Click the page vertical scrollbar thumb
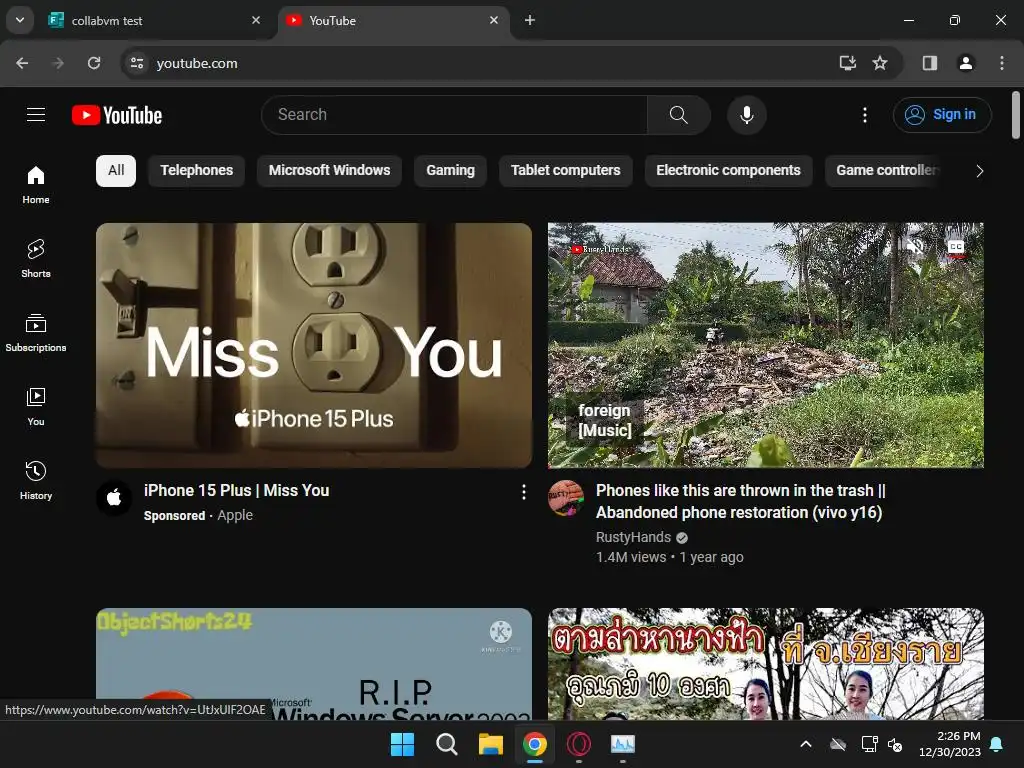Viewport: 1024px width, 768px height. pos(1016,116)
